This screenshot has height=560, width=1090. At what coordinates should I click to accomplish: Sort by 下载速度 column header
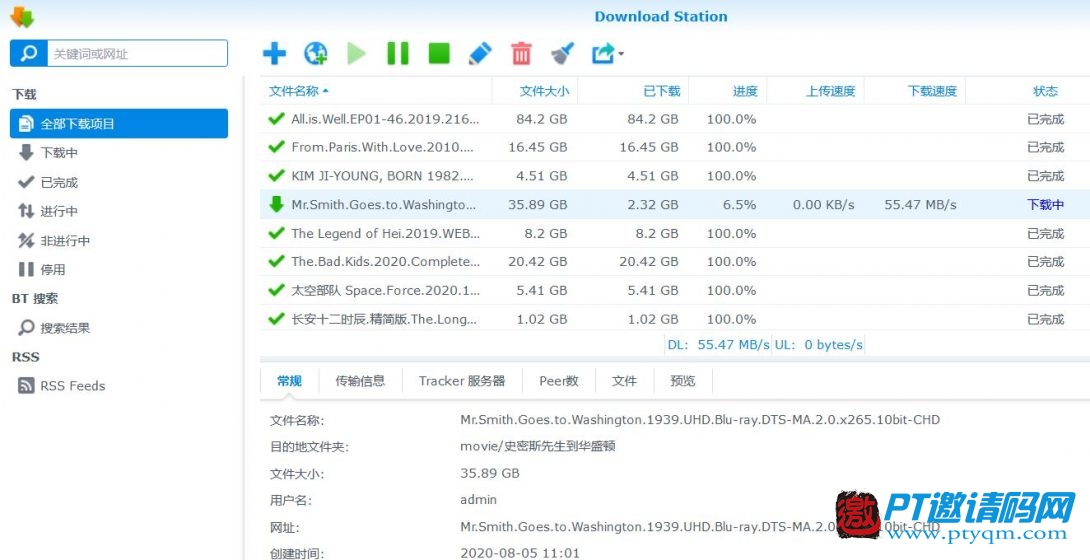pyautogui.click(x=915, y=91)
